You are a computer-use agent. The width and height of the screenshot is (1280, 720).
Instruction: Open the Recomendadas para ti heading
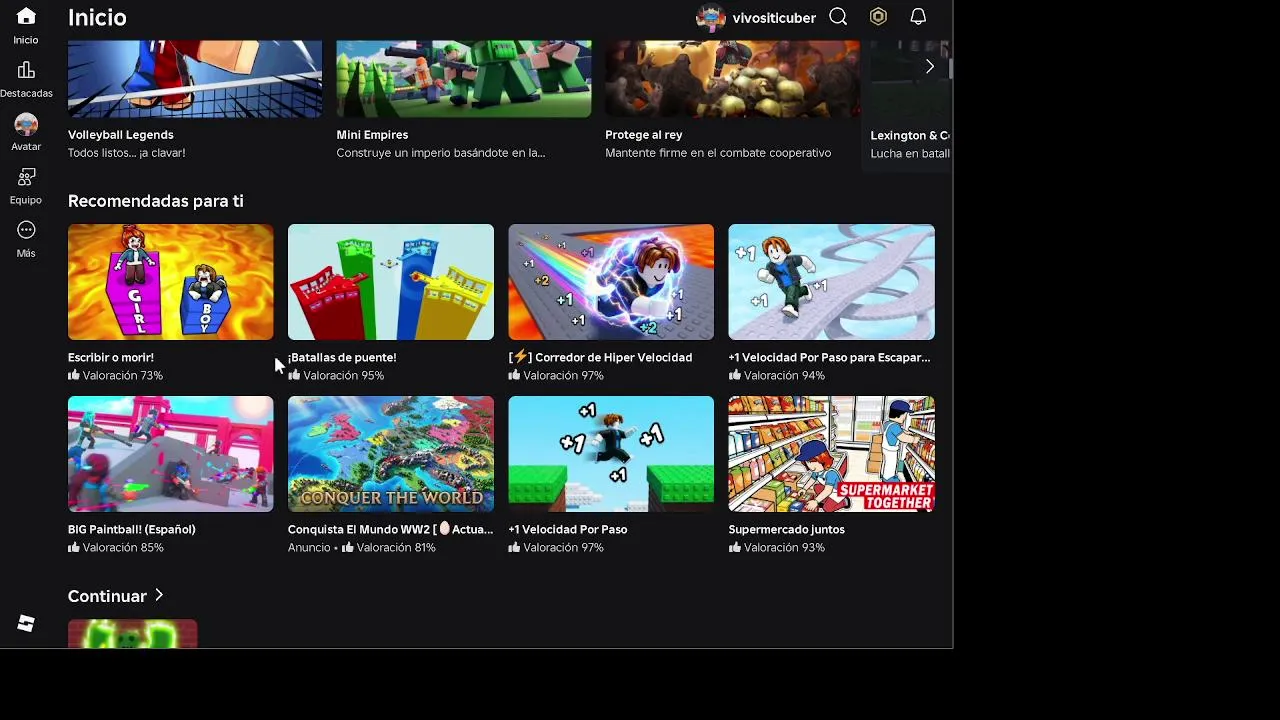pyautogui.click(x=156, y=201)
